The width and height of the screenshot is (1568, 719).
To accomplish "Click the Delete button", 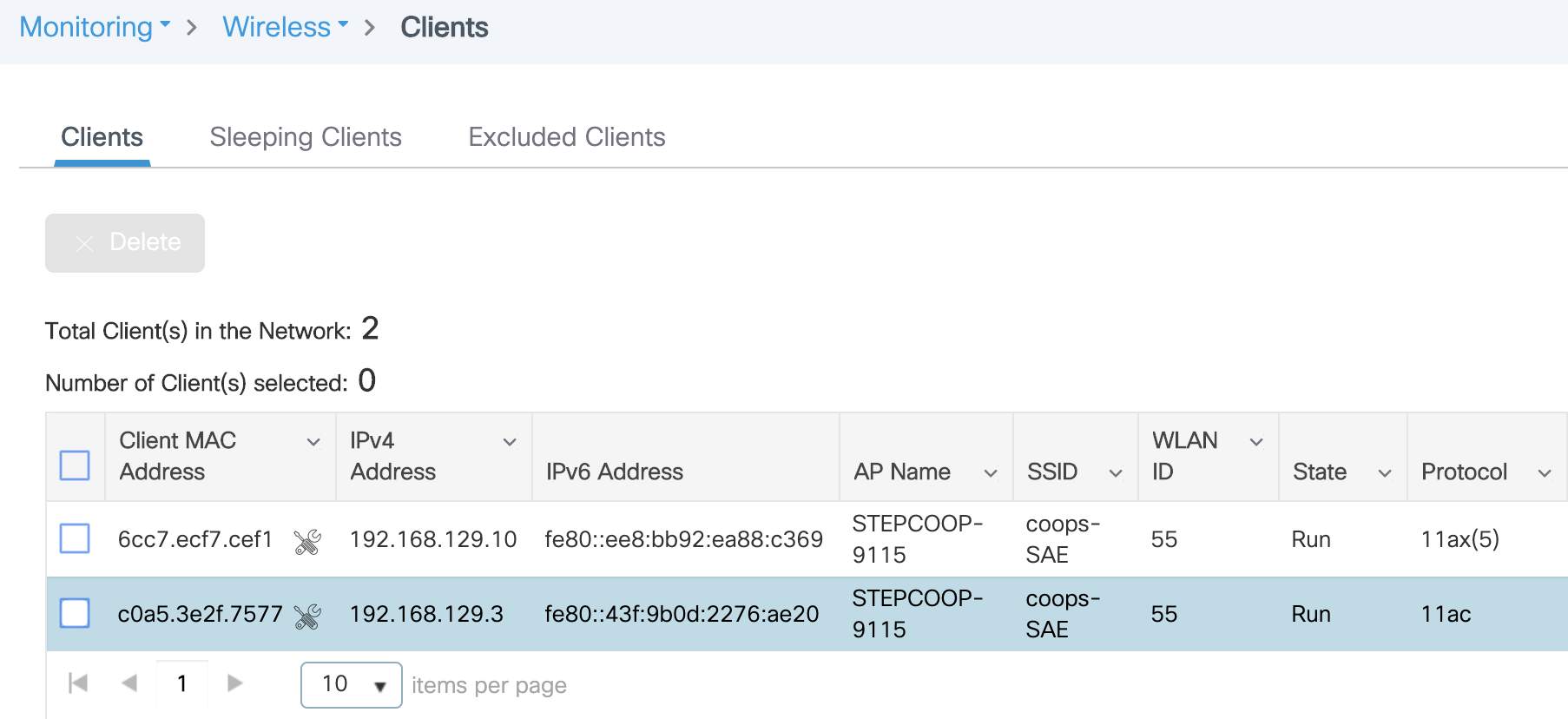I will 125,243.
